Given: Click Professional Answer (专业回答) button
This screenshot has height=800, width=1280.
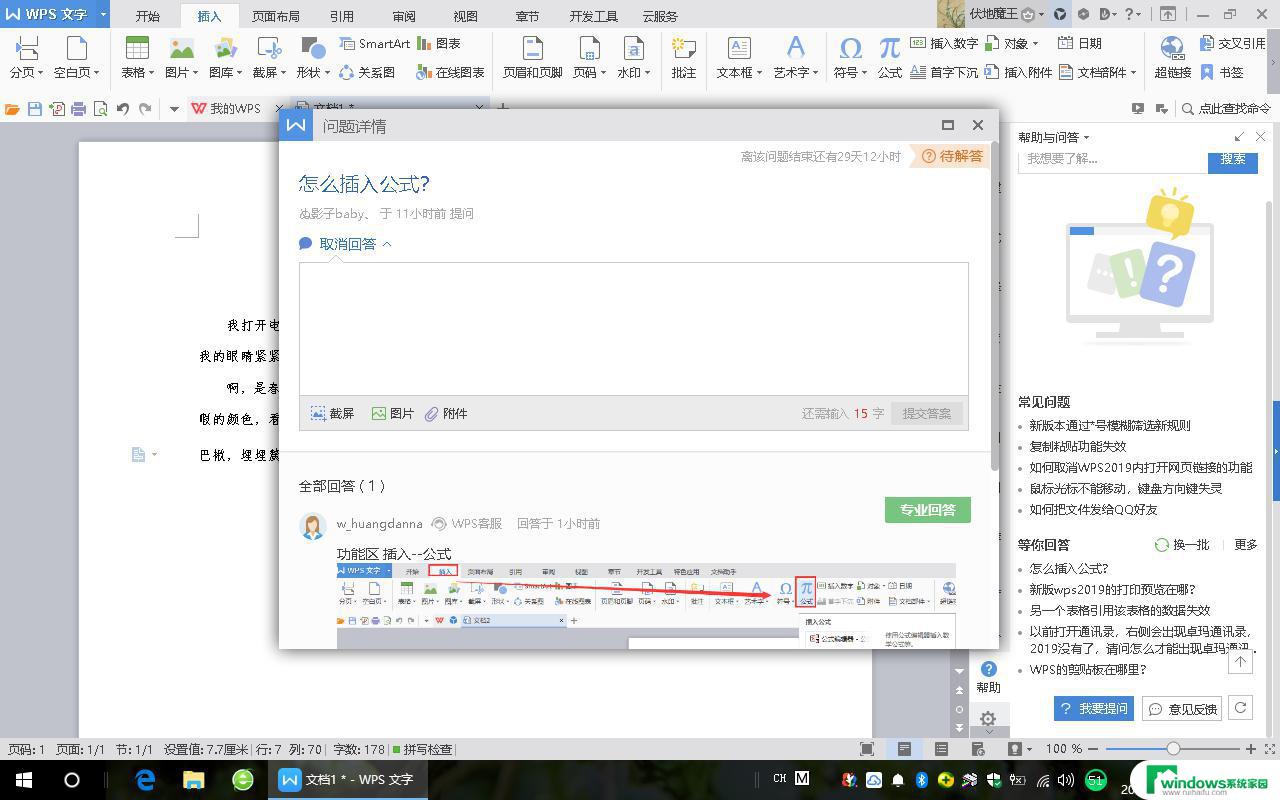Looking at the screenshot, I should [928, 510].
